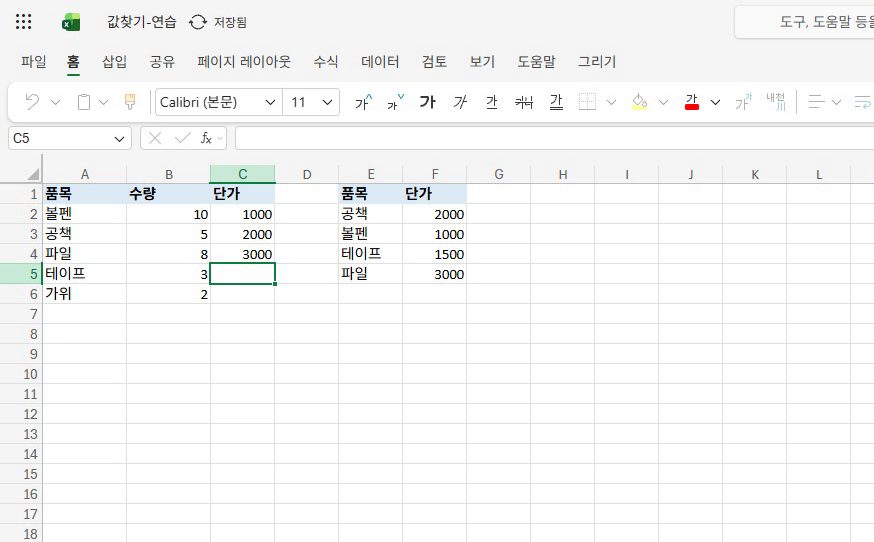The height and width of the screenshot is (542, 874).
Task: Select header cell F1 단가
Action: click(434, 194)
